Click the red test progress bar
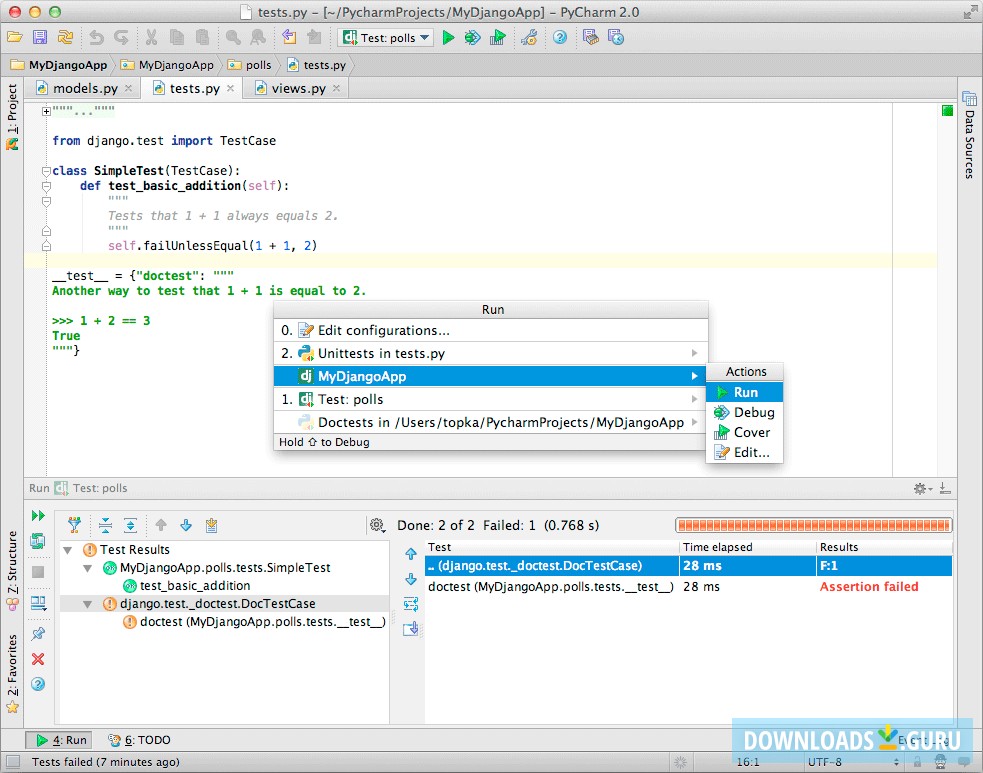983x773 pixels. pos(814,525)
